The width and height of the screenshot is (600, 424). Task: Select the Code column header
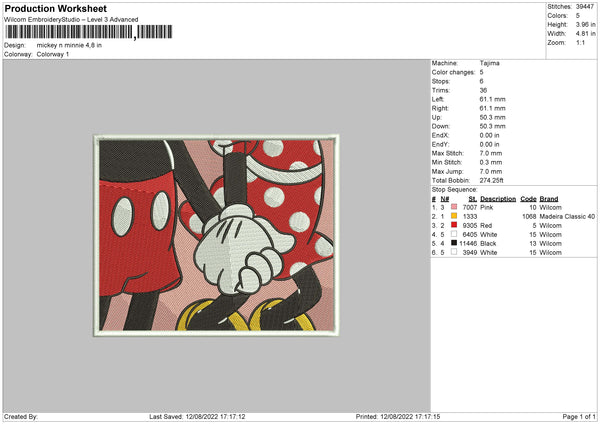[528, 199]
